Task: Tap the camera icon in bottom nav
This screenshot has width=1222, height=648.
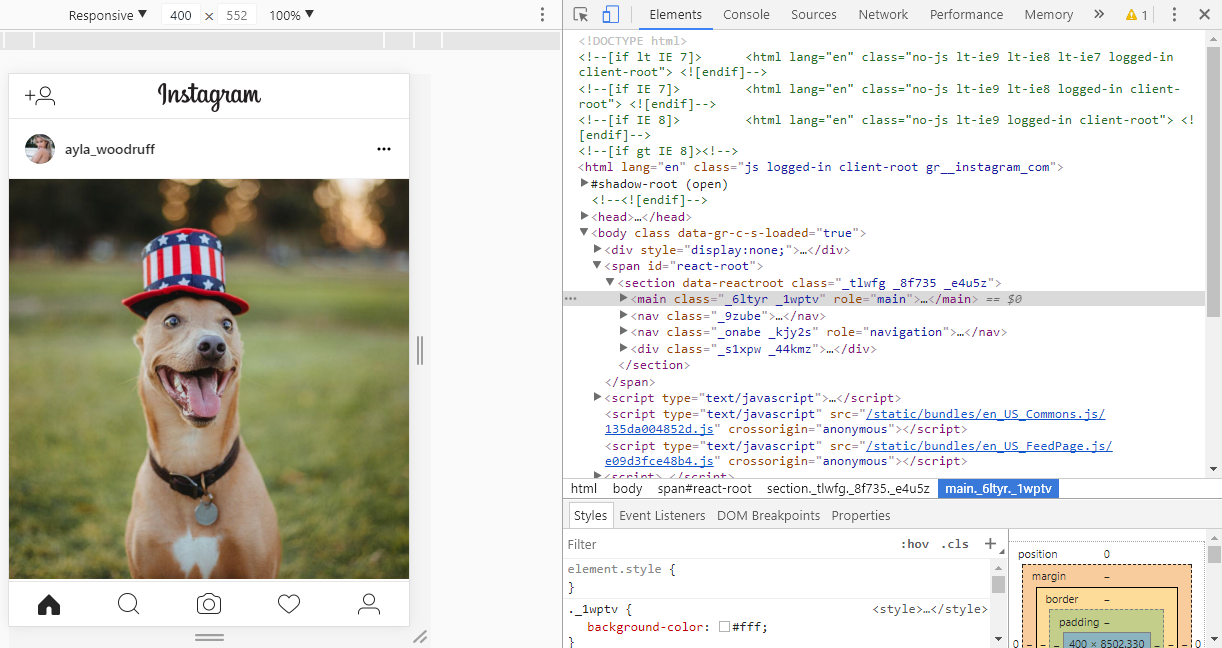Action: (x=209, y=604)
